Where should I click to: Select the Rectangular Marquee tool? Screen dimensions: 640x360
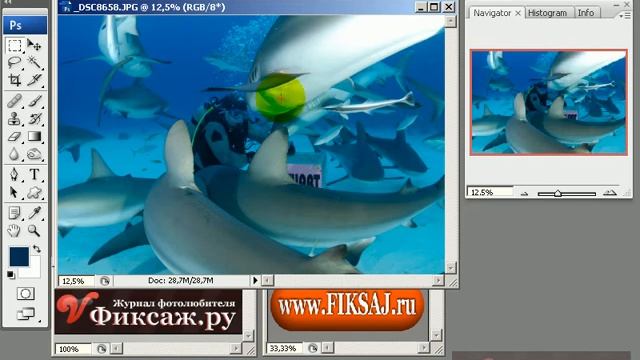(x=15, y=45)
